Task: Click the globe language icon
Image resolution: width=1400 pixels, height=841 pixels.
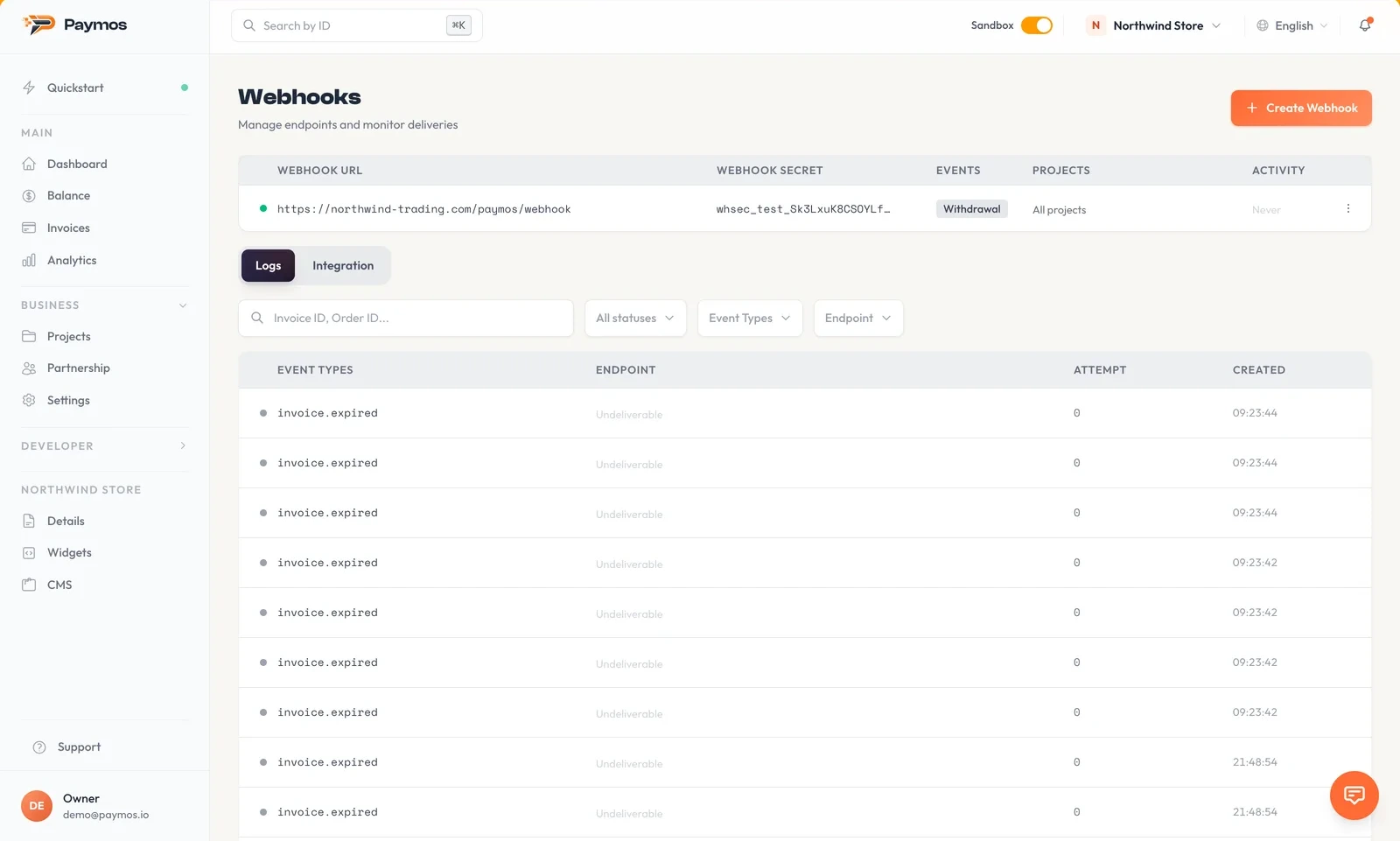Action: (1263, 25)
